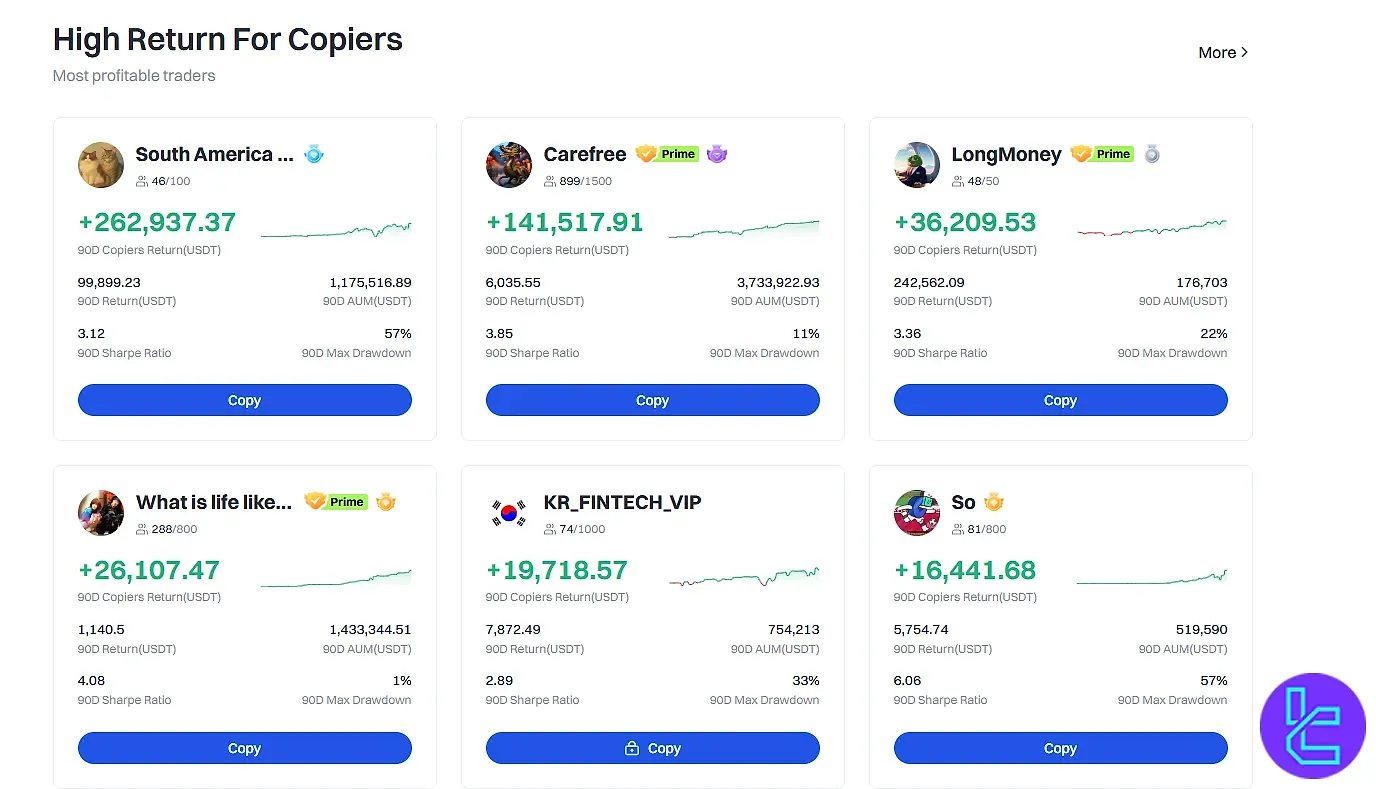The image size is (1376, 789).
Task: Click Carefree trader's profile avatar
Action: coord(509,165)
